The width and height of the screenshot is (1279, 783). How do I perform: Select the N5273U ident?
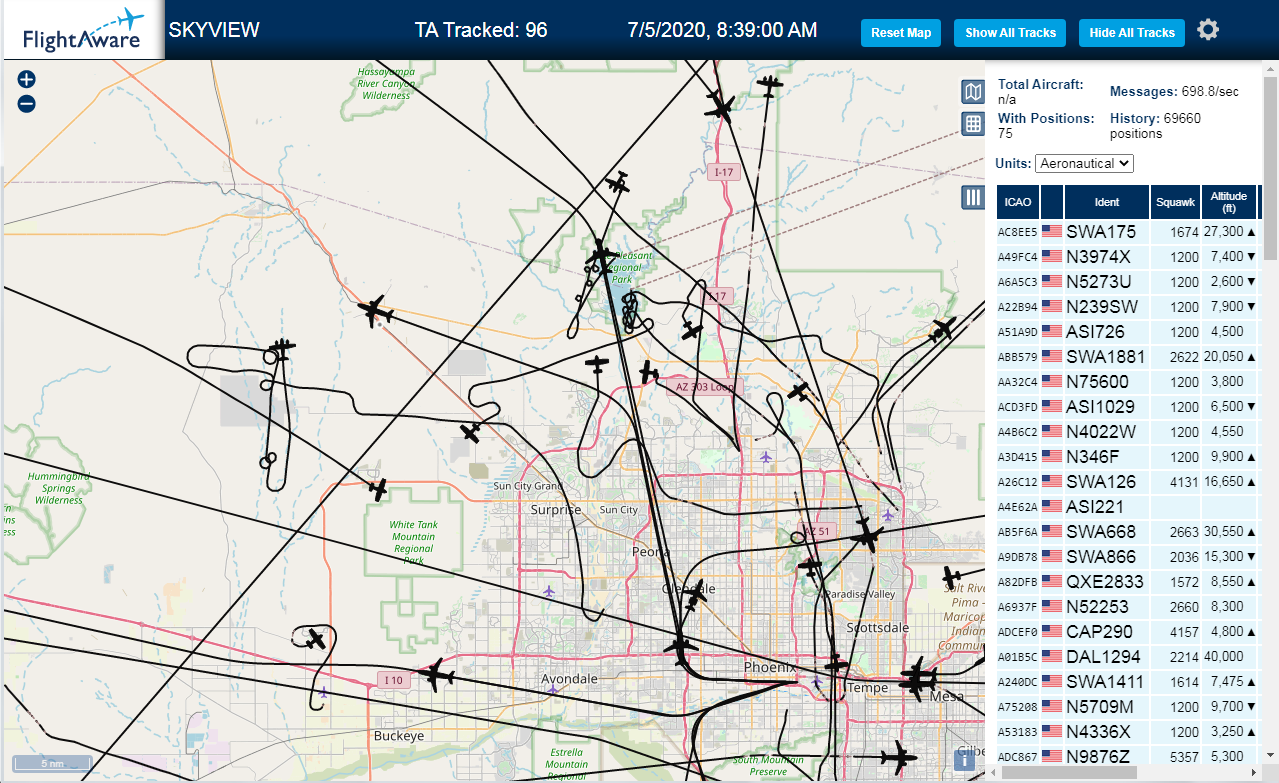(1099, 281)
